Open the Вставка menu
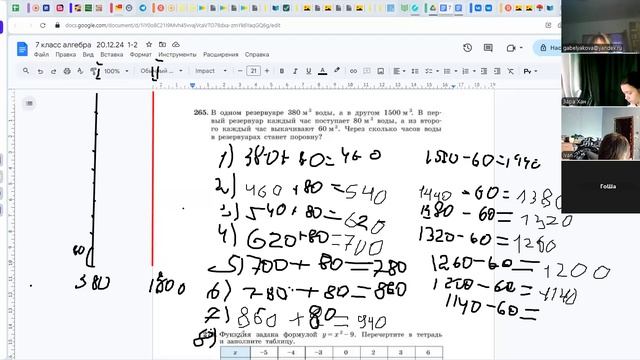The image size is (640, 360). pos(111,54)
